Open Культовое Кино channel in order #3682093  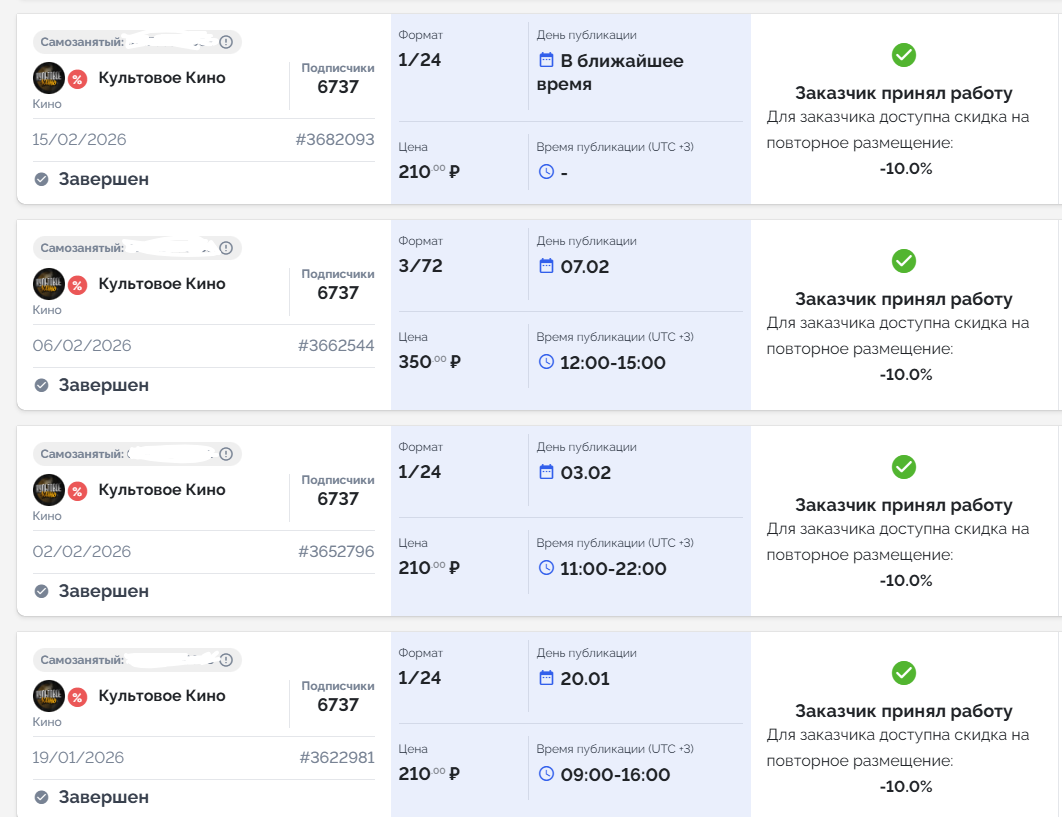click(162, 78)
